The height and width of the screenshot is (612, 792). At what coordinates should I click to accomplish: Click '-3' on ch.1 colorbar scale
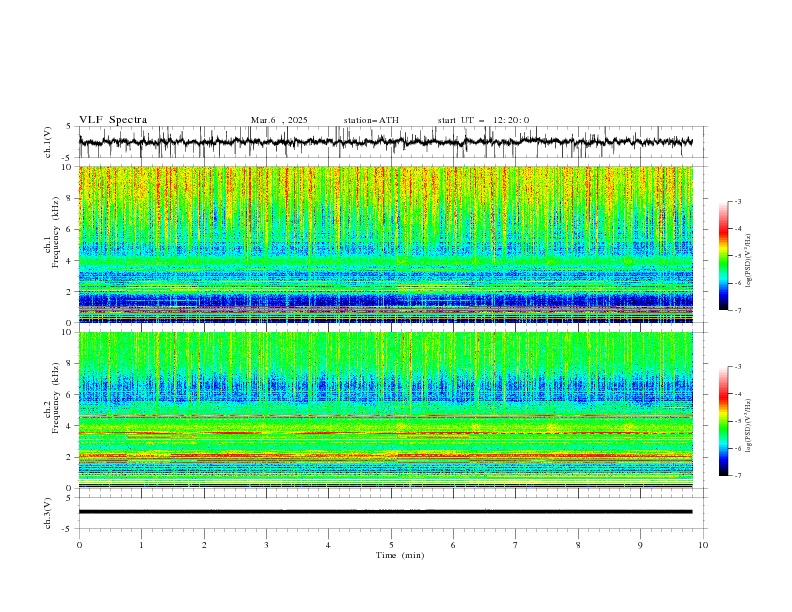(737, 201)
